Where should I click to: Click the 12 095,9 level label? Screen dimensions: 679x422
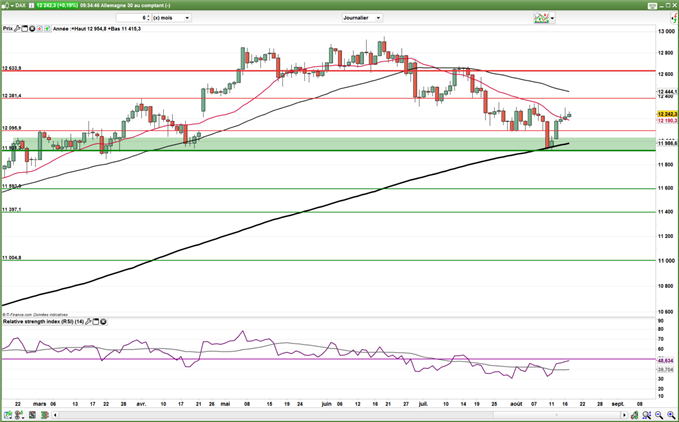12,128
